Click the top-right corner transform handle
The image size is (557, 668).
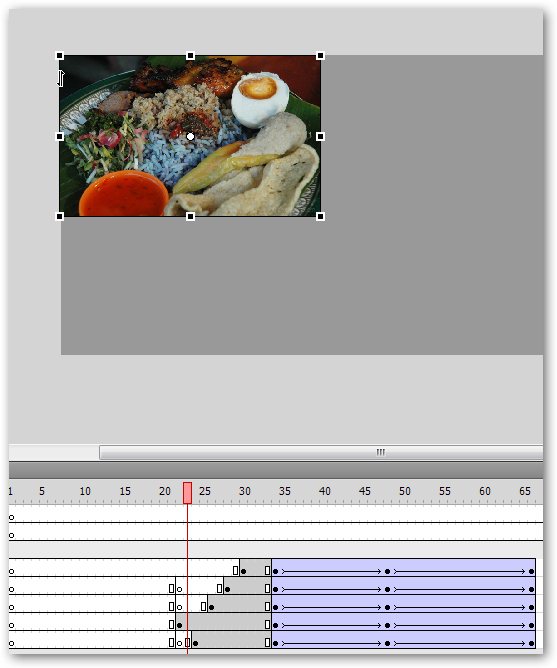320,56
